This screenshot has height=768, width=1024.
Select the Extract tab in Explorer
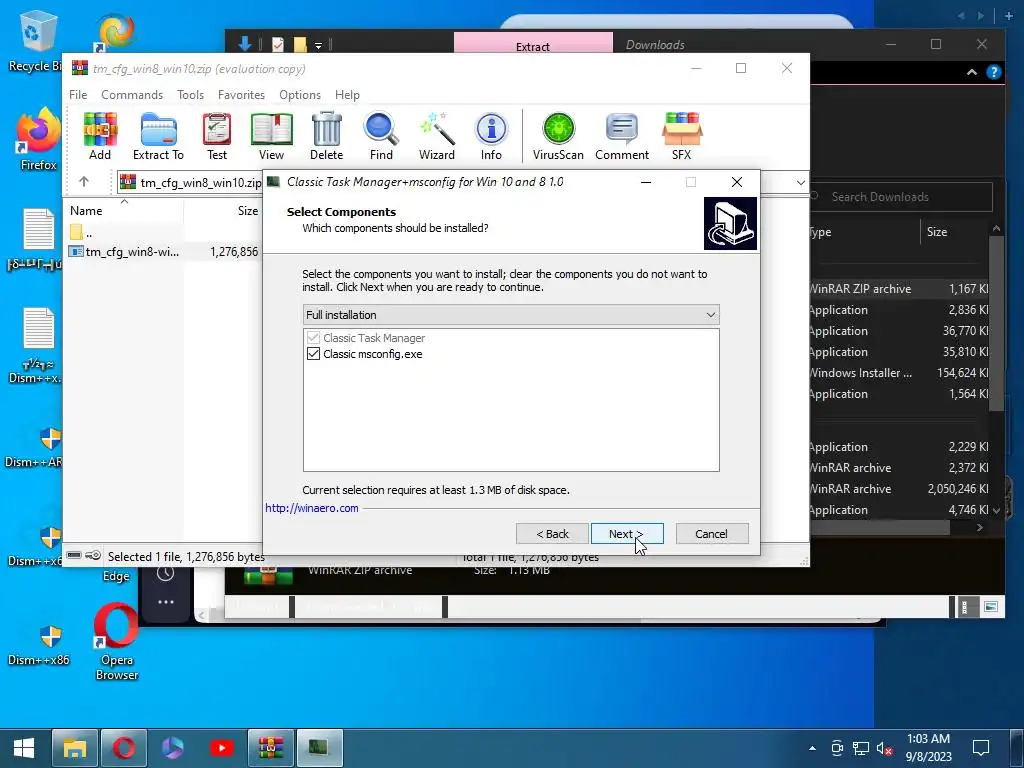533,45
